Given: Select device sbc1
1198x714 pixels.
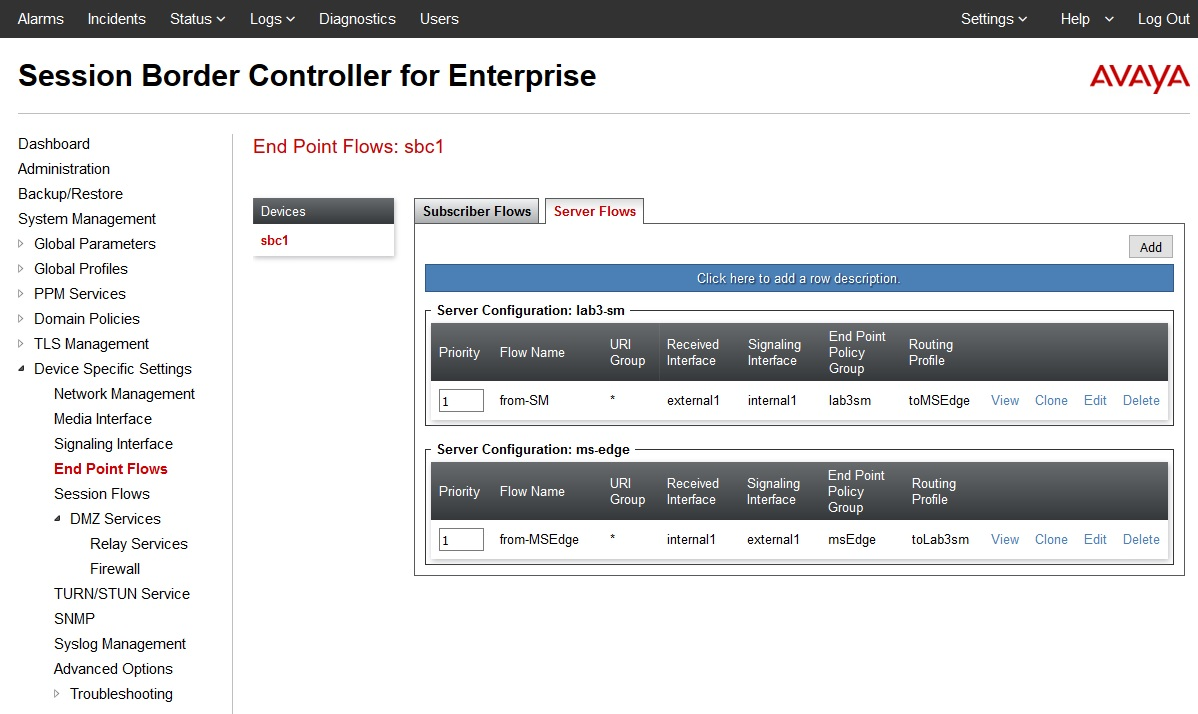Looking at the screenshot, I should pos(274,241).
